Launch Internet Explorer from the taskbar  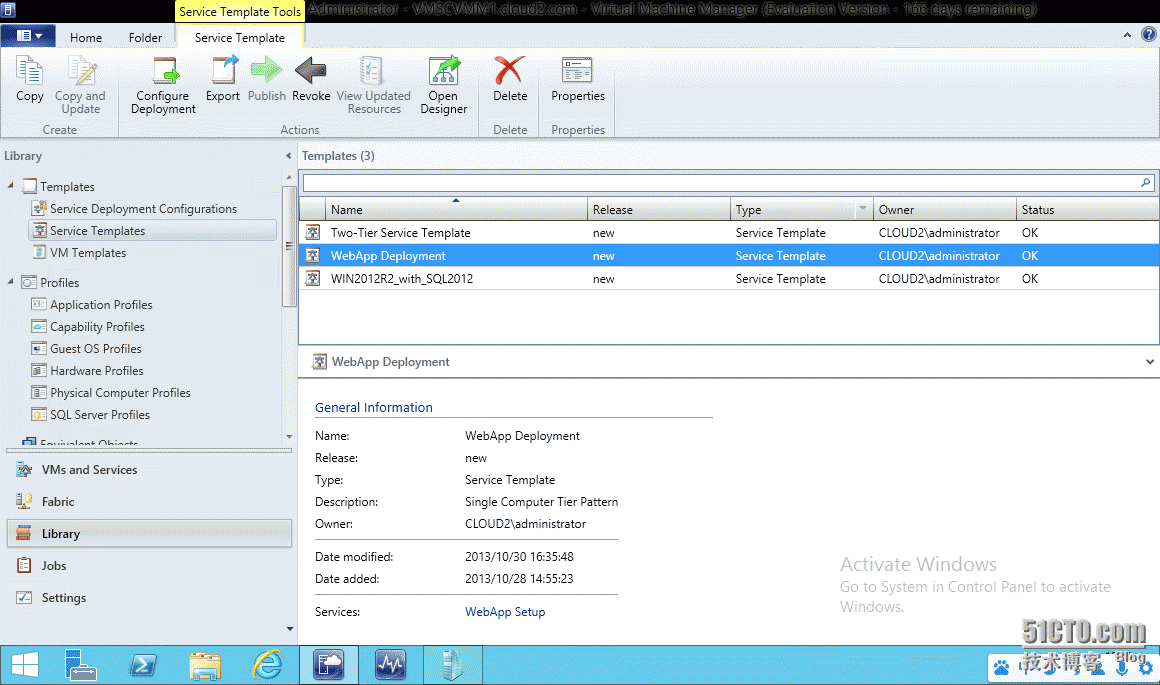click(267, 665)
